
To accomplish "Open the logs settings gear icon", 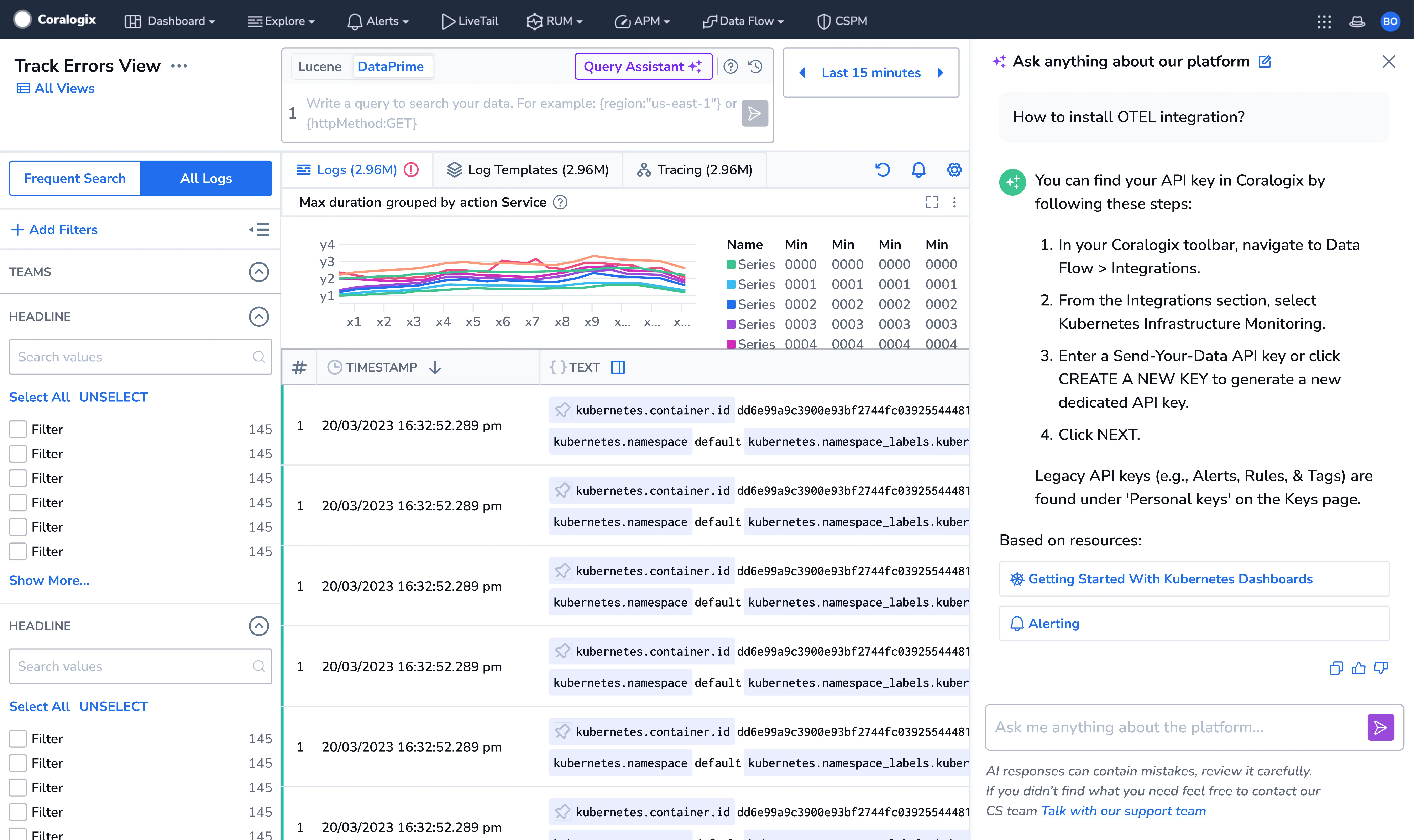I will 954,170.
